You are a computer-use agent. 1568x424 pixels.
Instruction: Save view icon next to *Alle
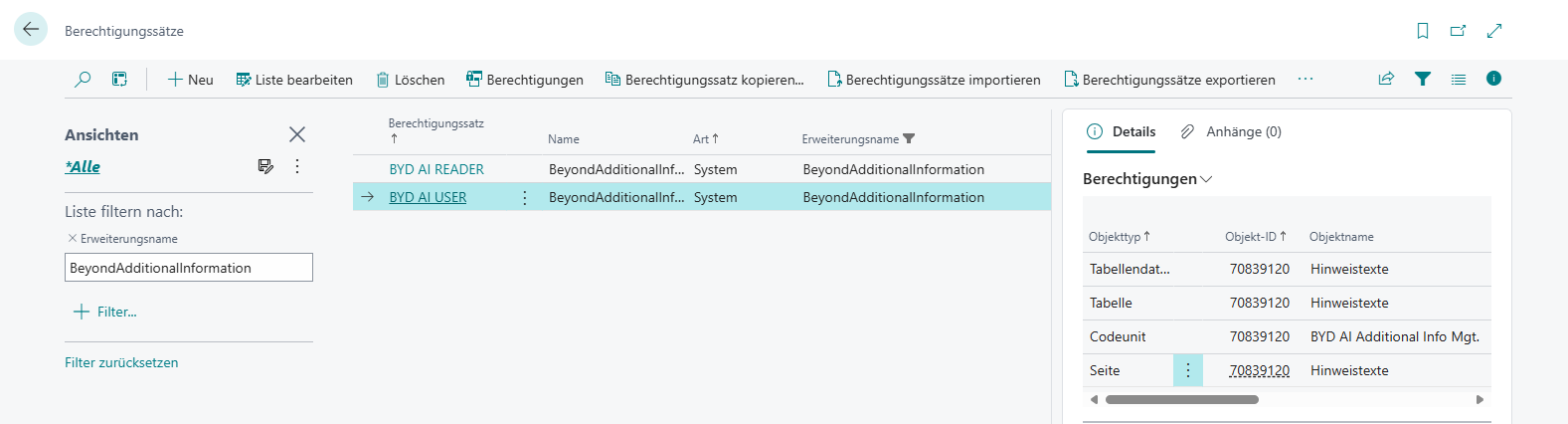point(265,166)
